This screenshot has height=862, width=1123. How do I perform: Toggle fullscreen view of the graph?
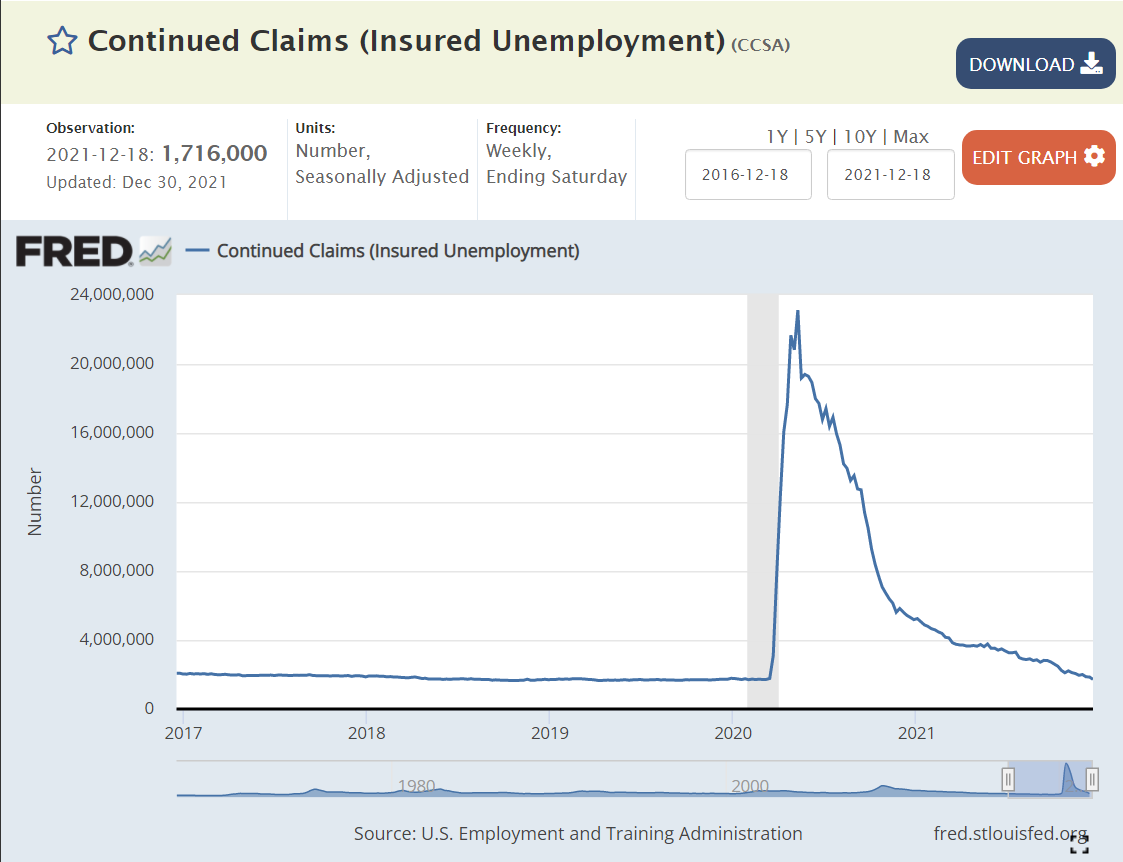pyautogui.click(x=1079, y=843)
